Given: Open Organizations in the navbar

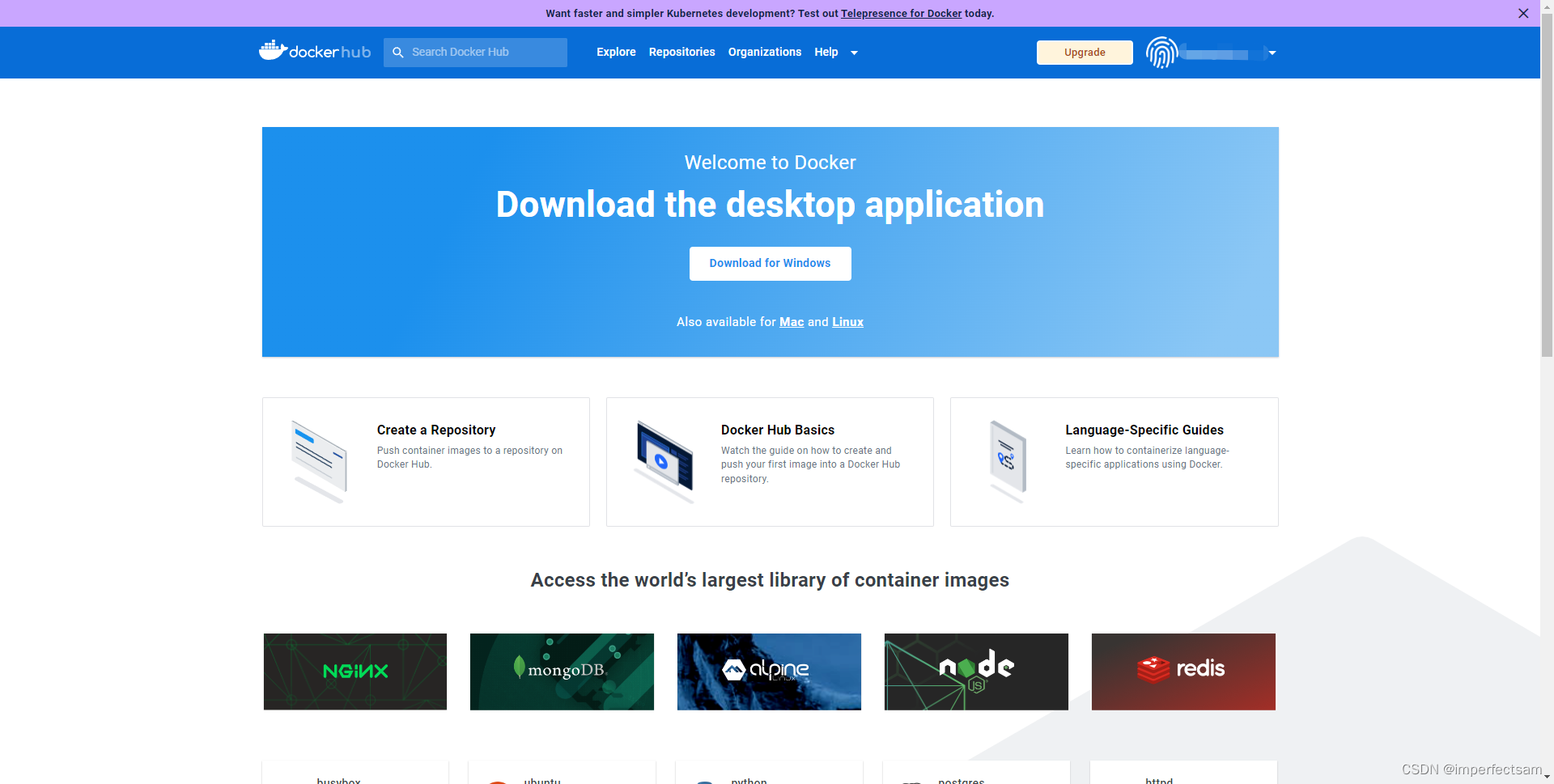Looking at the screenshot, I should pos(765,52).
